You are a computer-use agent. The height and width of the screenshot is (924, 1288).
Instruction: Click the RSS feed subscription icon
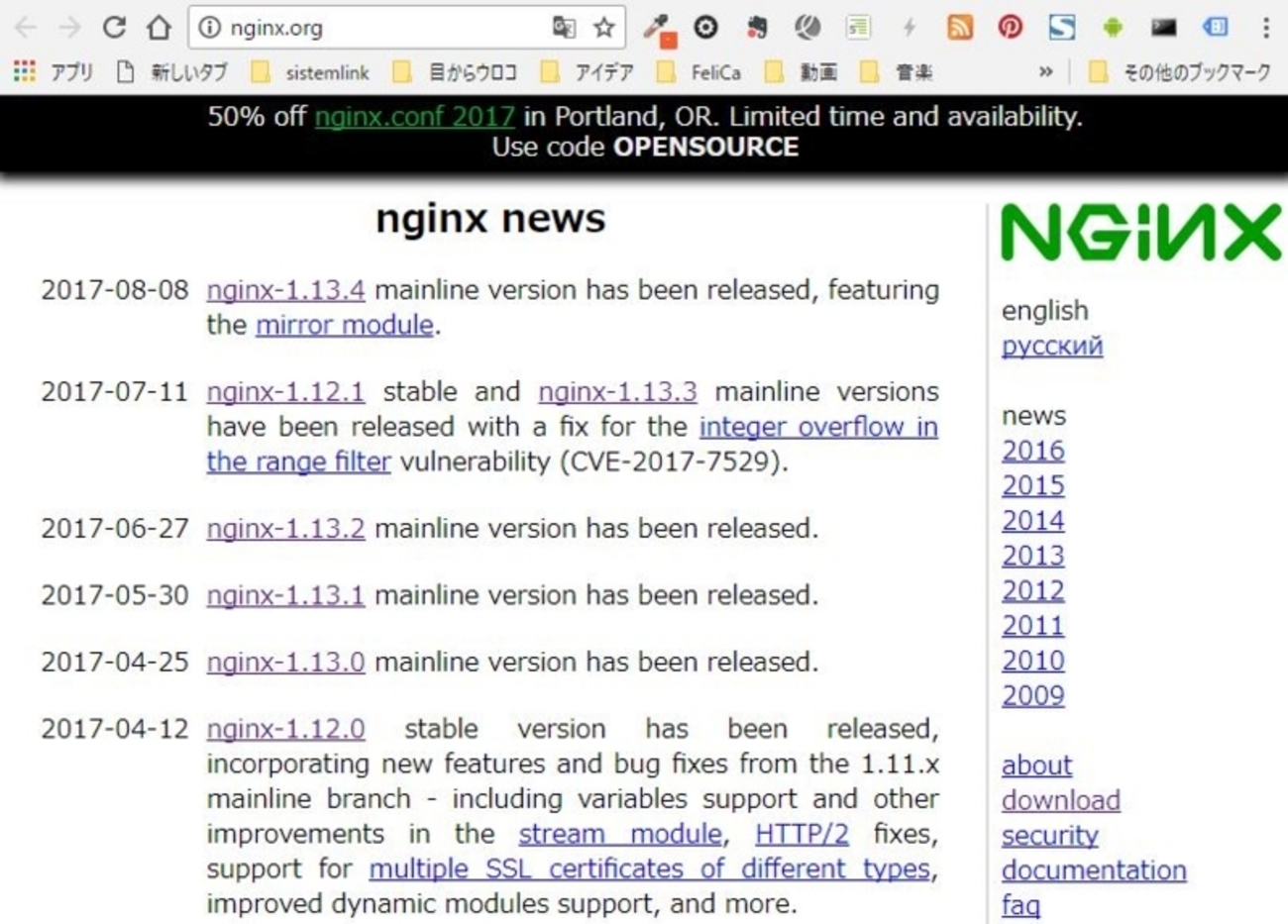(x=959, y=29)
